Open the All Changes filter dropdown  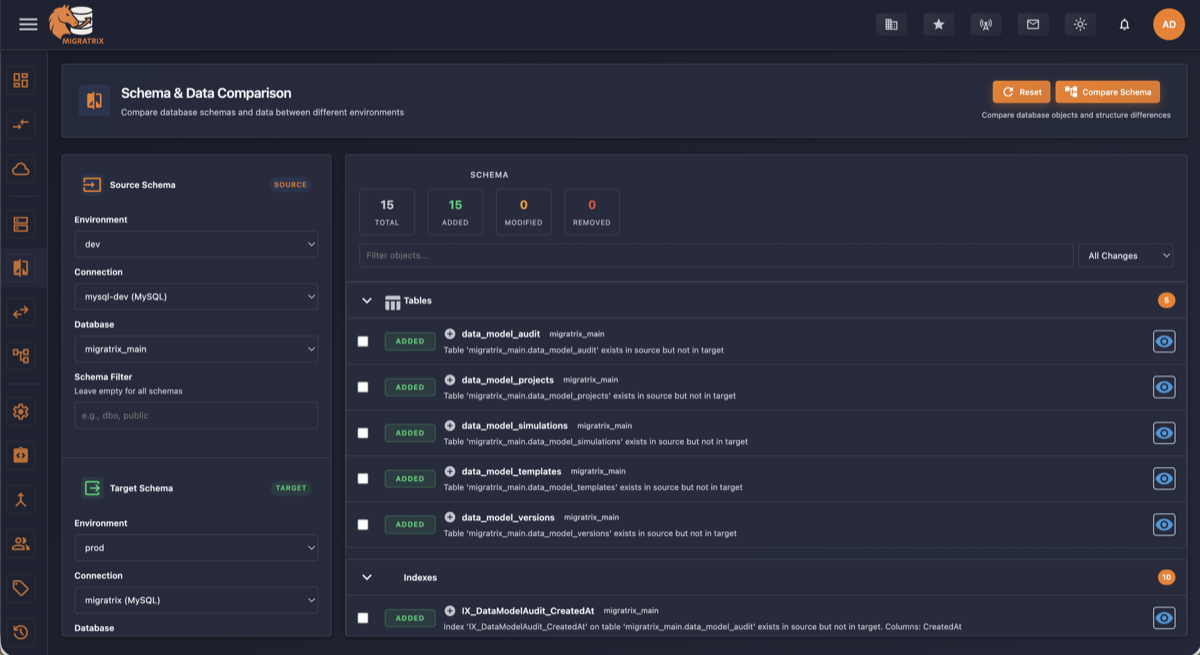pyautogui.click(x=1126, y=255)
